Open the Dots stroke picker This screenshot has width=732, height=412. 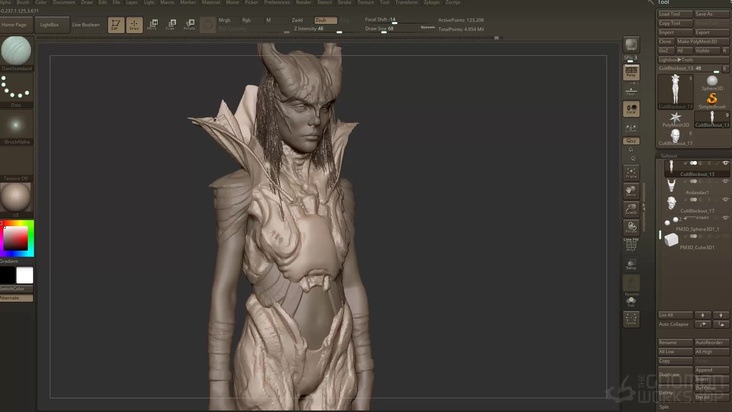click(x=16, y=90)
